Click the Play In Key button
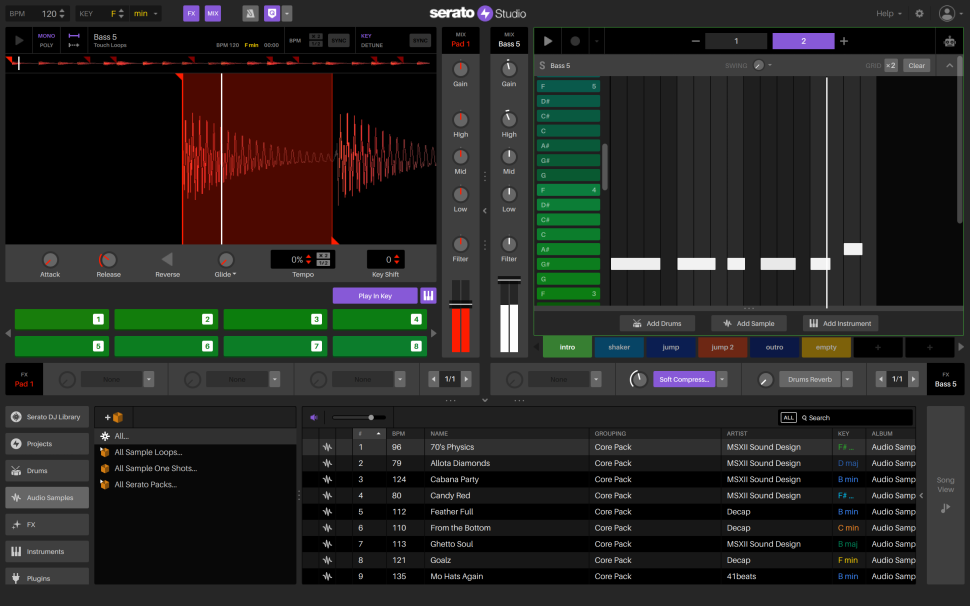970x606 pixels. click(375, 296)
